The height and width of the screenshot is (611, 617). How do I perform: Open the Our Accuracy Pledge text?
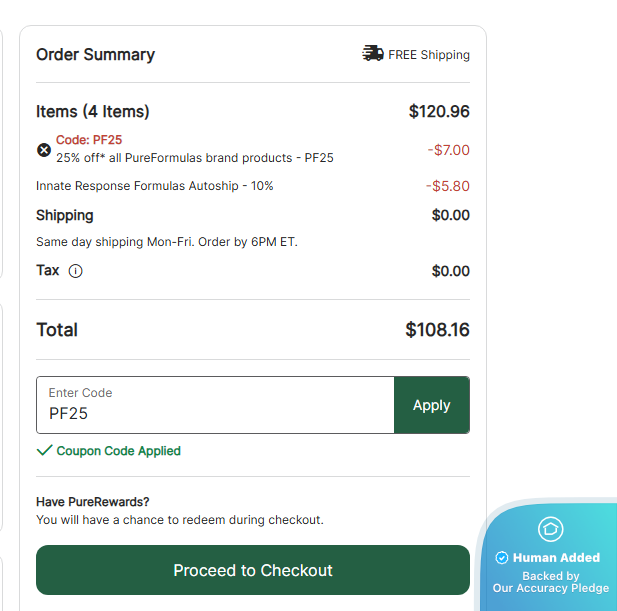[x=551, y=588]
